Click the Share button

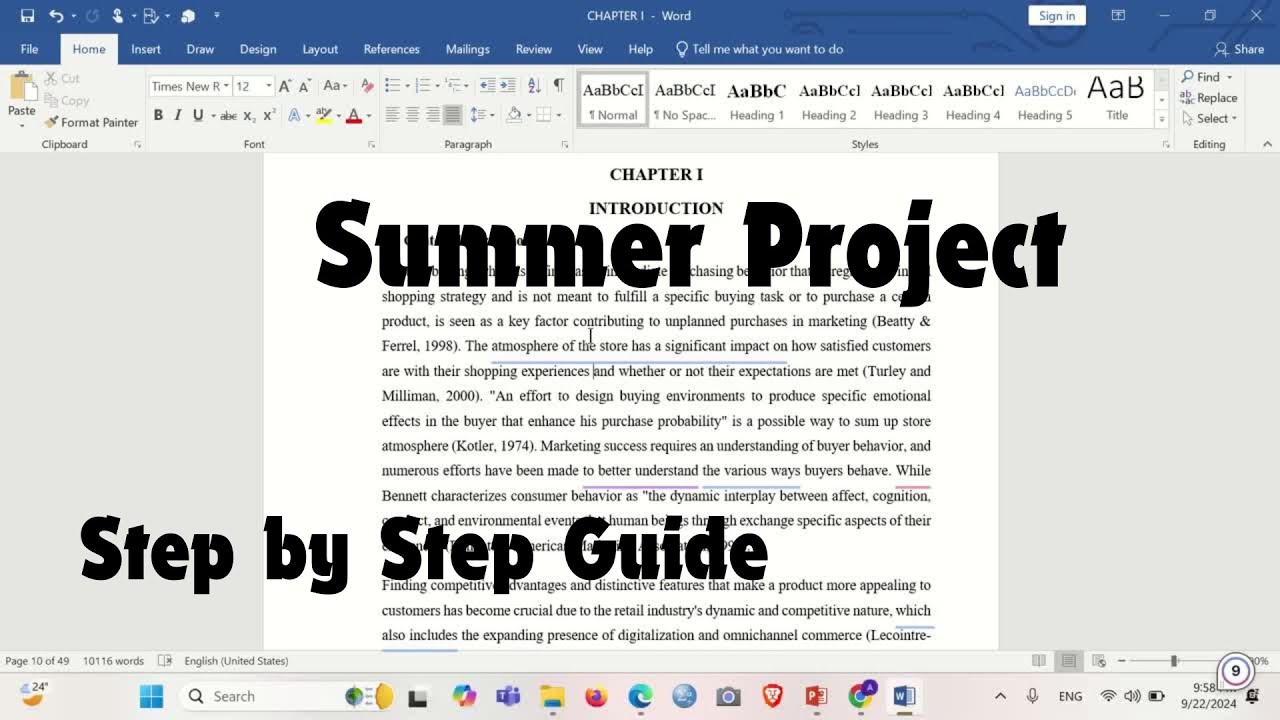point(1239,49)
